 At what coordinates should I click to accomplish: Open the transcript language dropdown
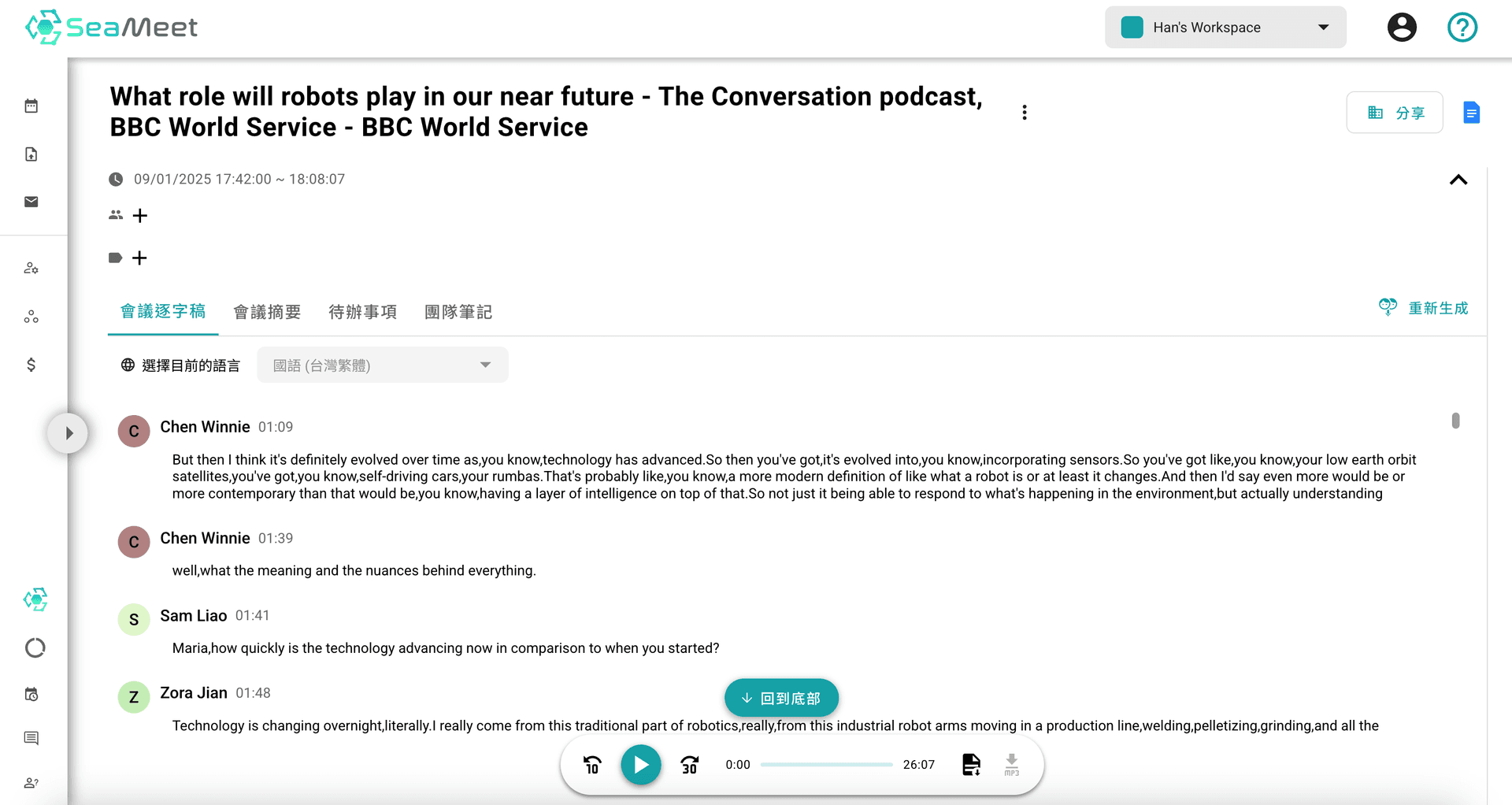(x=382, y=365)
